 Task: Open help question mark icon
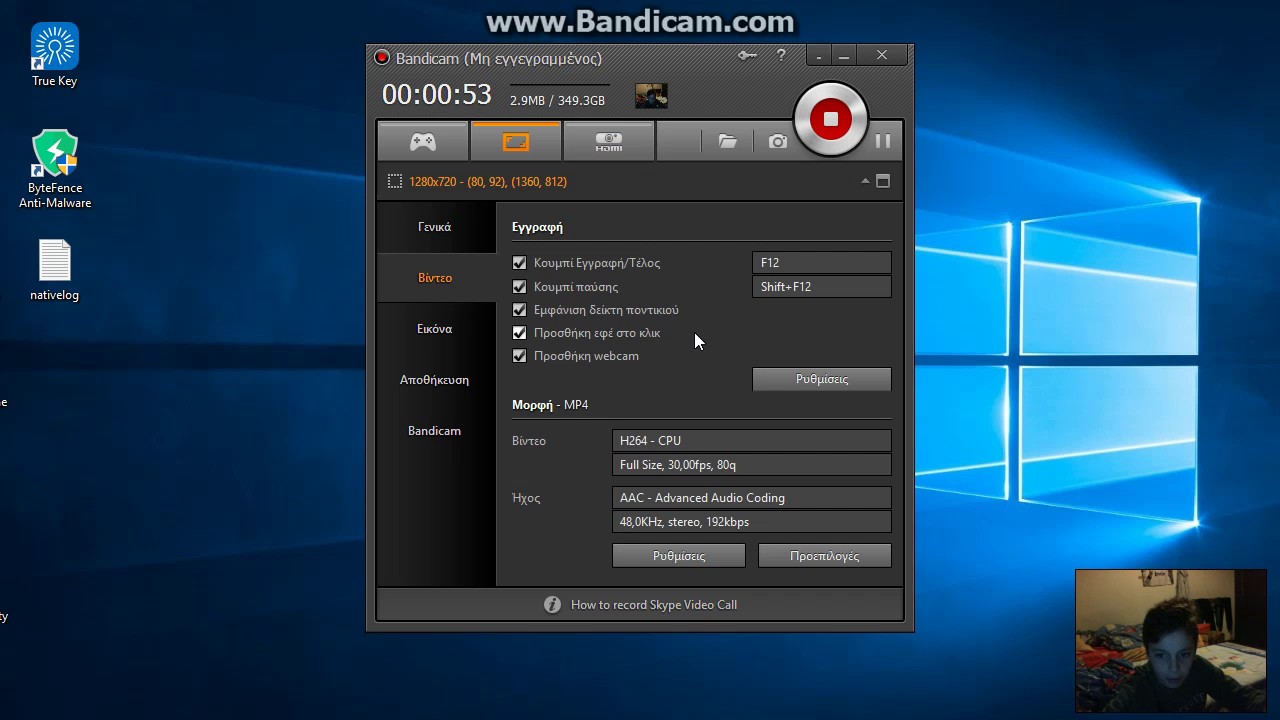pyautogui.click(x=781, y=56)
